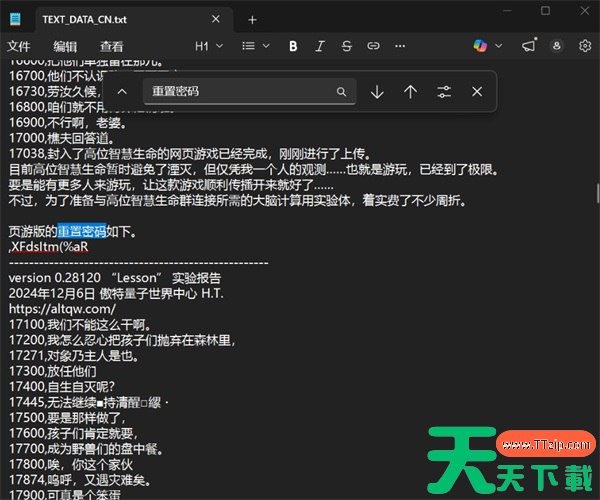The height and width of the screenshot is (500, 600).
Task: Open the account profile icon
Action: pos(557,46)
